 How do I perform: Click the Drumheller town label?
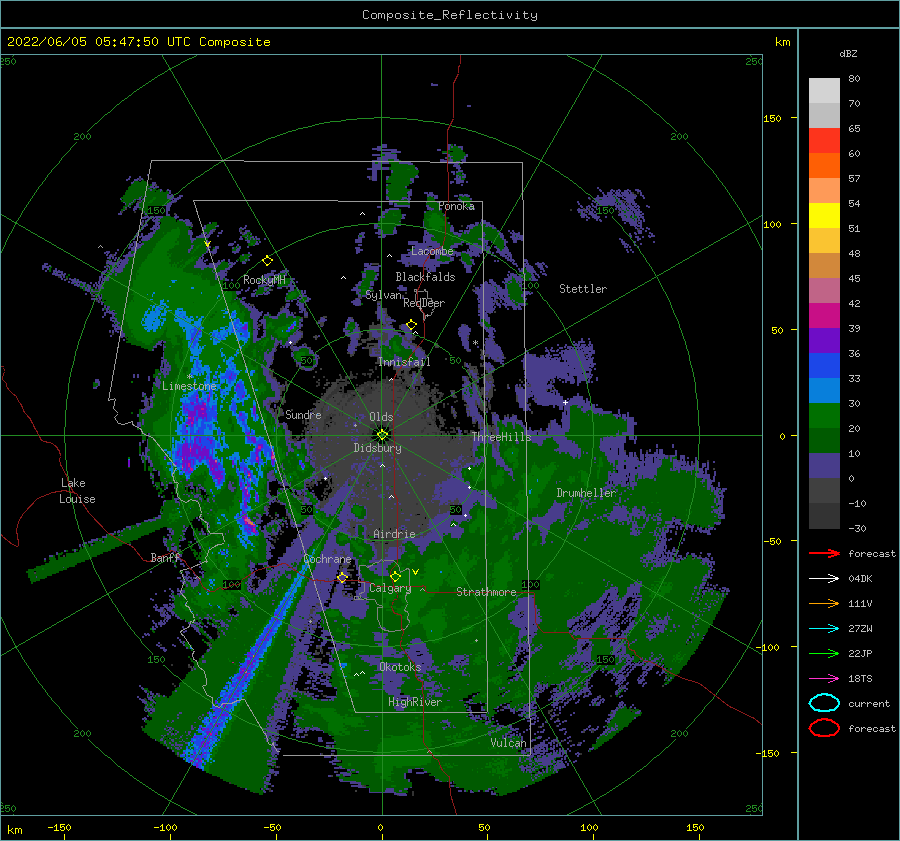tap(586, 493)
